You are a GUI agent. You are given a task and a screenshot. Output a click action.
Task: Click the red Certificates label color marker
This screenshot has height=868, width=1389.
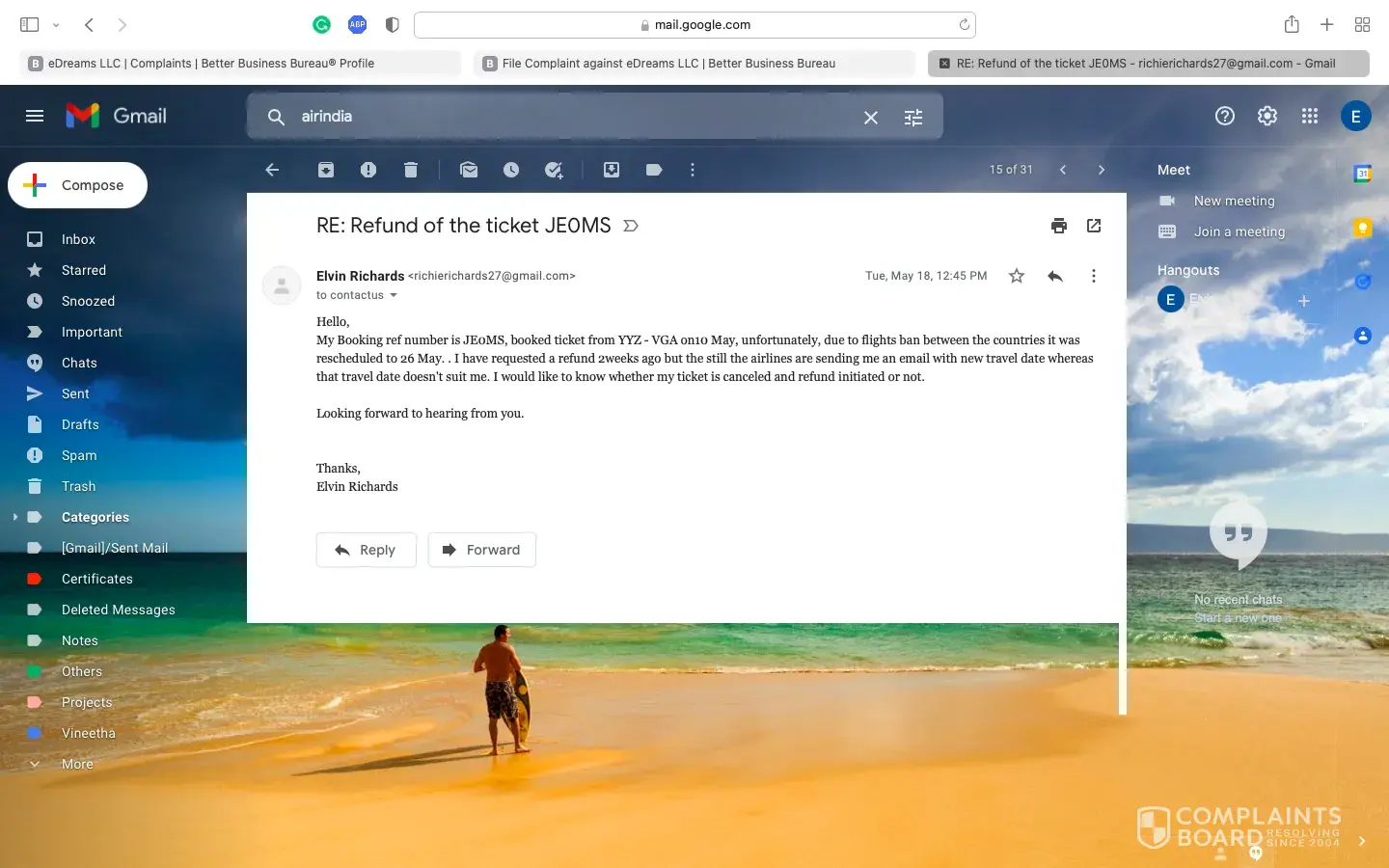point(35,579)
